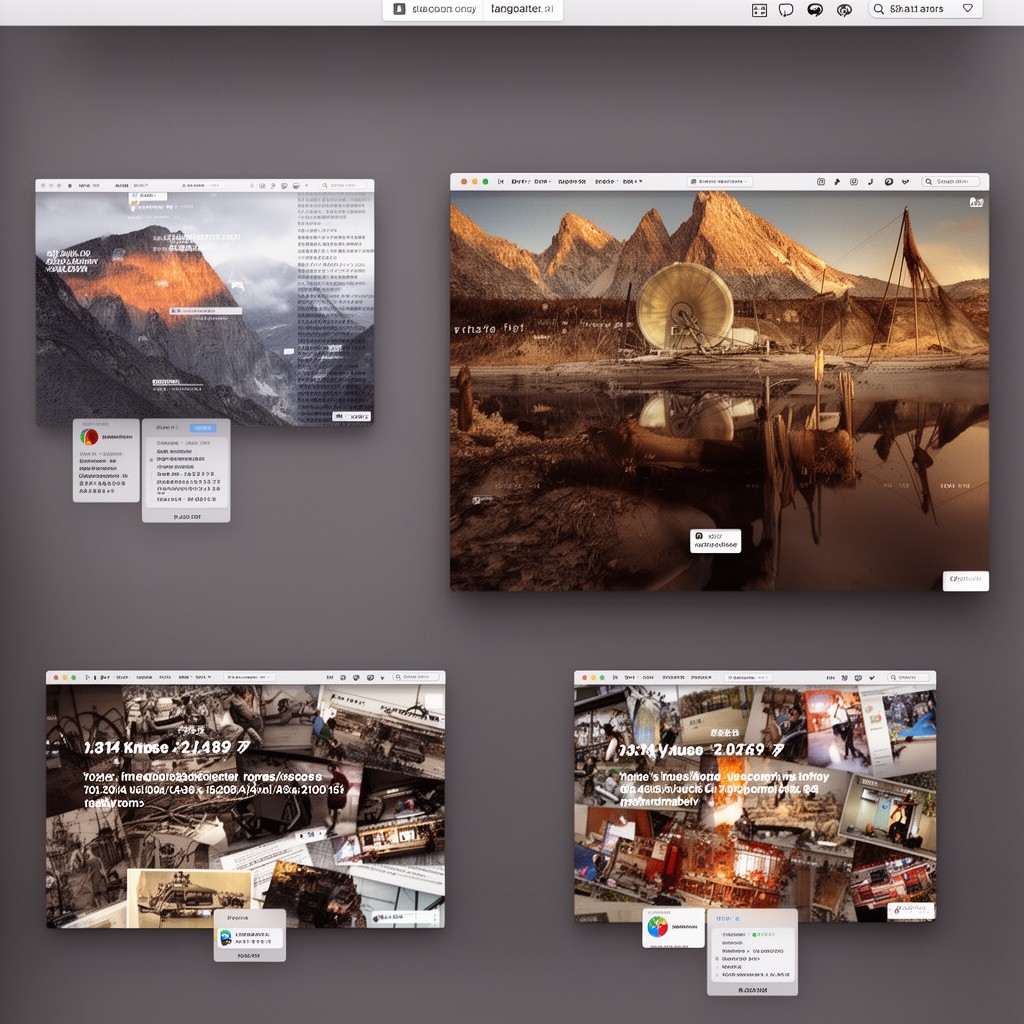Click the white button at landscape window's bottom-right corner
This screenshot has width=1024, height=1024.
pos(965,581)
